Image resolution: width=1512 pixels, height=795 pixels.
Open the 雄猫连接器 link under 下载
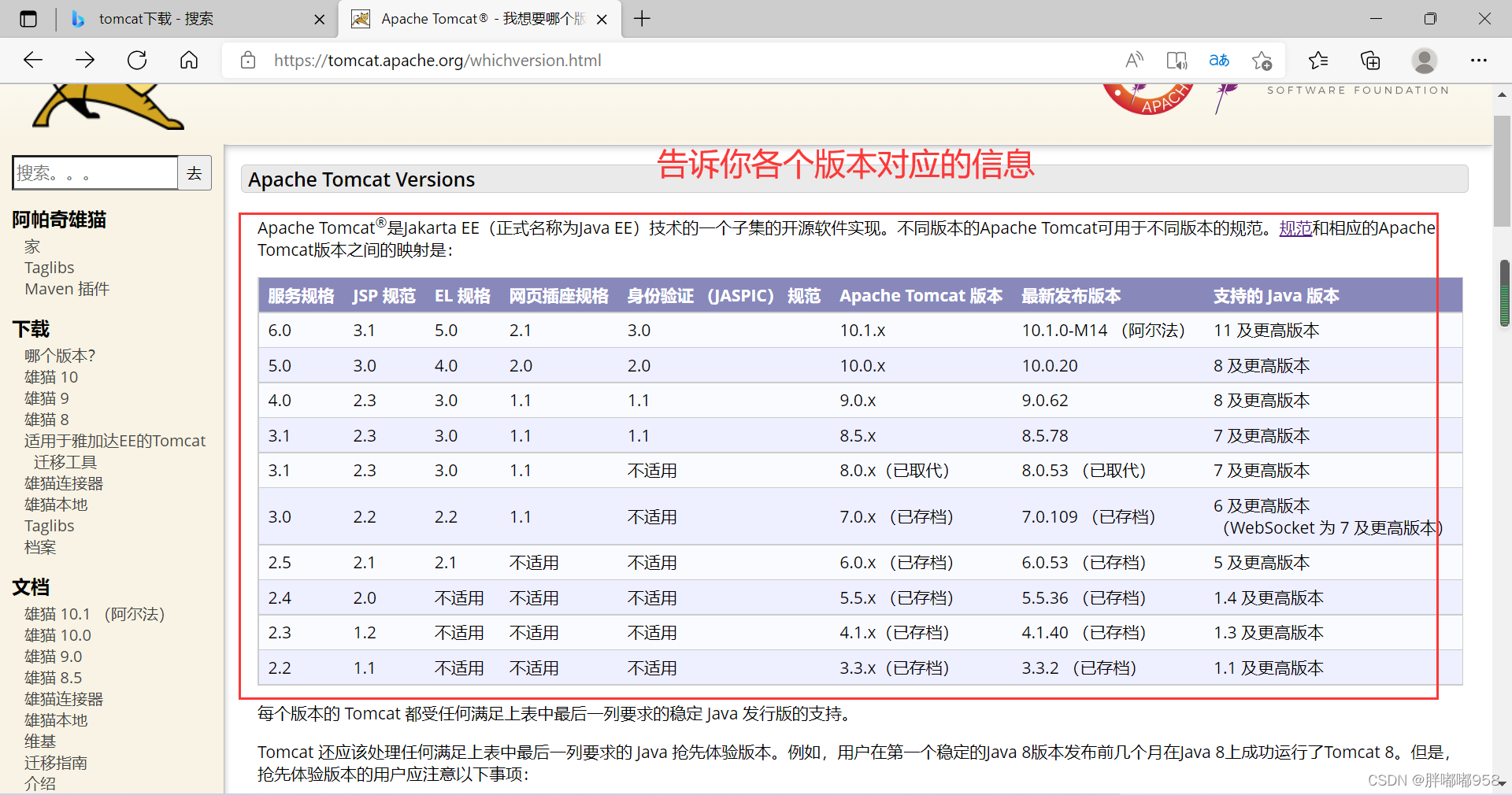64,483
